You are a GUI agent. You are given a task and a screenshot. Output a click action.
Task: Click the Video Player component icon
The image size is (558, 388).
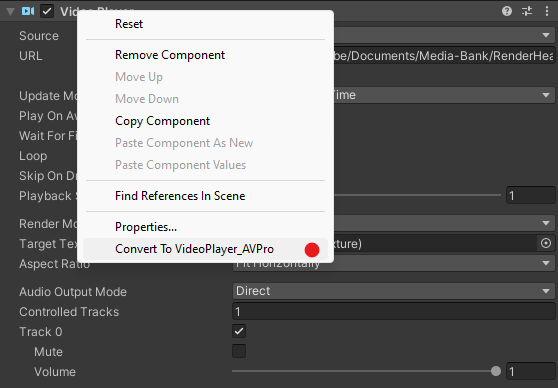(x=28, y=11)
